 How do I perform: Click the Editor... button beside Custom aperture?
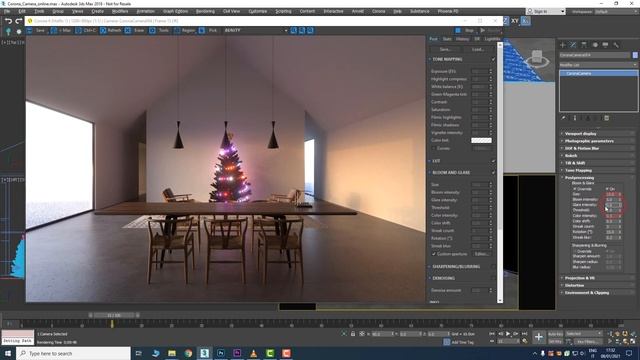coord(482,254)
